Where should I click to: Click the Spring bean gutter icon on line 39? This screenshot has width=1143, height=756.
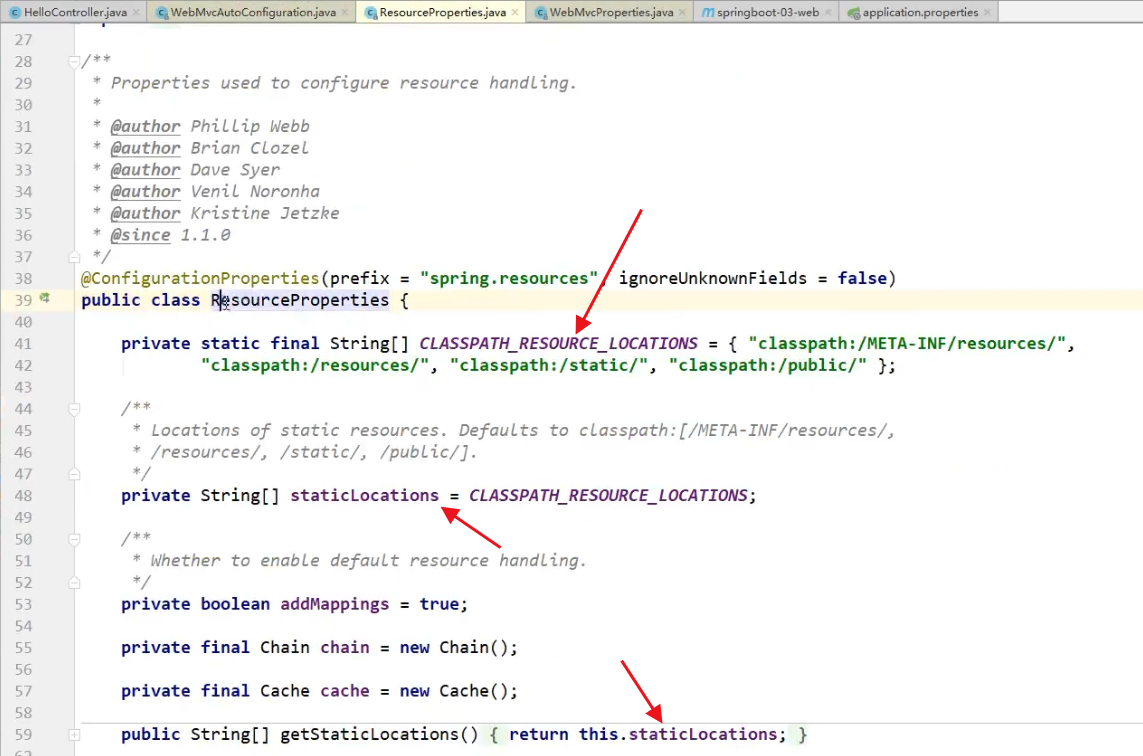(x=45, y=298)
